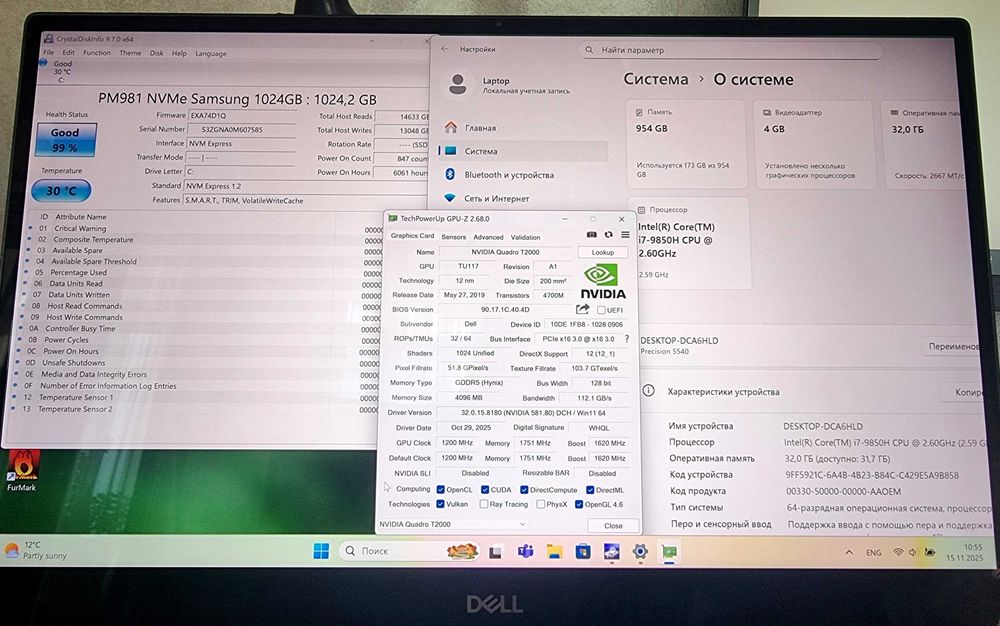The width and height of the screenshot is (1000, 626).
Task: Toggle the OpenGL 4.6 checkbox
Action: (578, 504)
